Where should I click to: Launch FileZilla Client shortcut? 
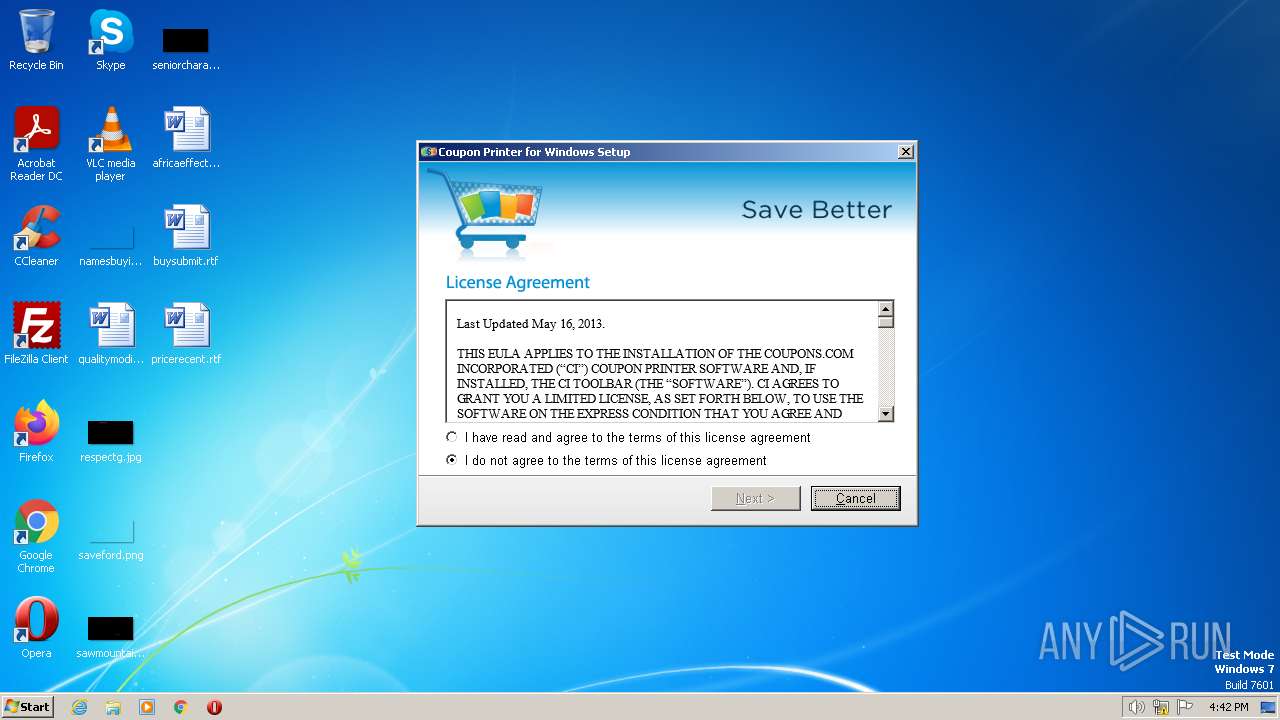36,334
